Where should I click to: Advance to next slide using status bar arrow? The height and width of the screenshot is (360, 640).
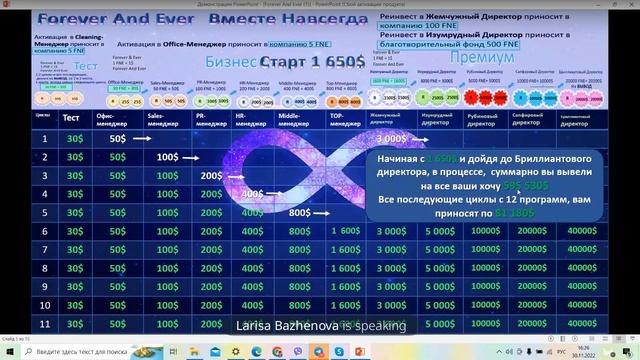coord(575,339)
